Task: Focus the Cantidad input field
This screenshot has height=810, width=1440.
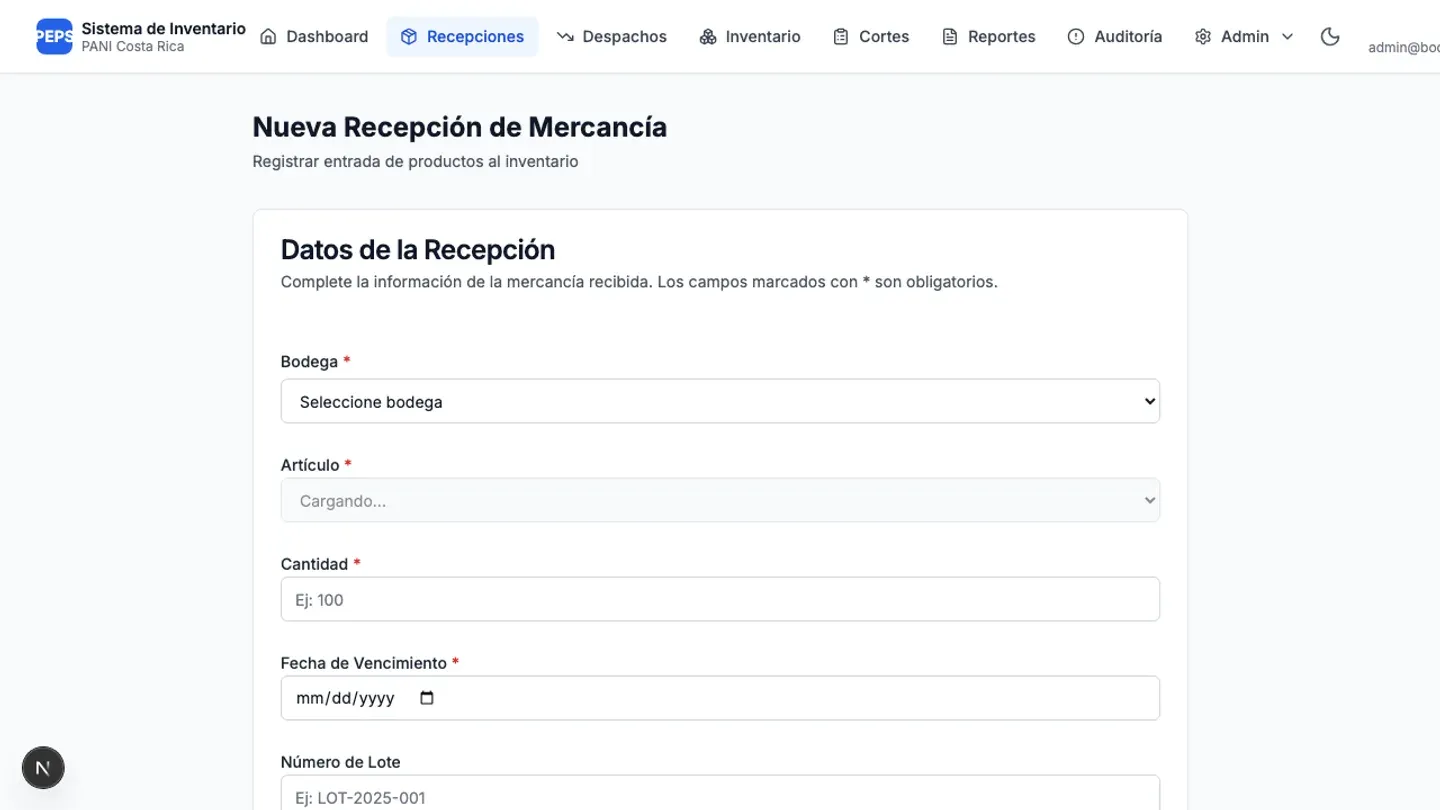Action: [720, 599]
